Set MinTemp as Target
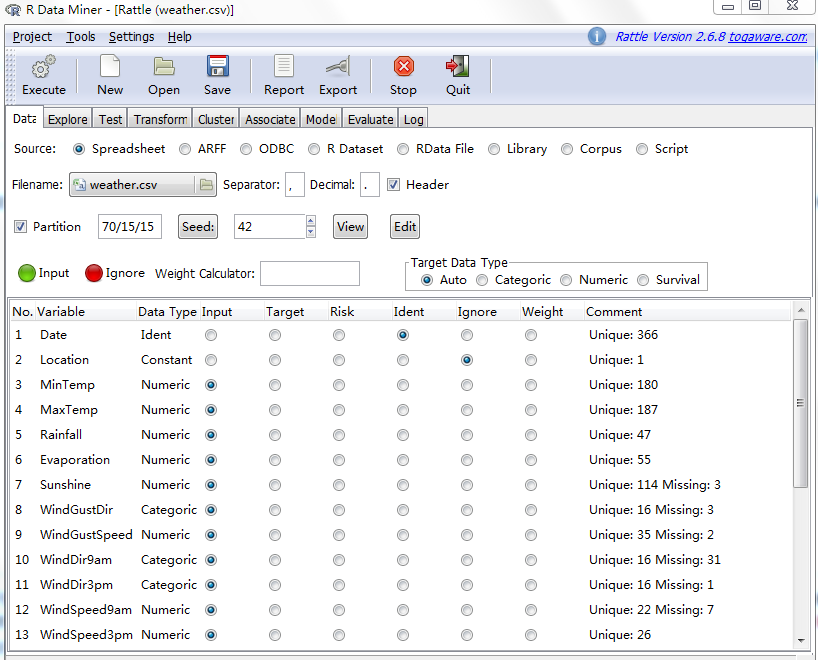Viewport: 818px width, 660px height. [x=275, y=385]
